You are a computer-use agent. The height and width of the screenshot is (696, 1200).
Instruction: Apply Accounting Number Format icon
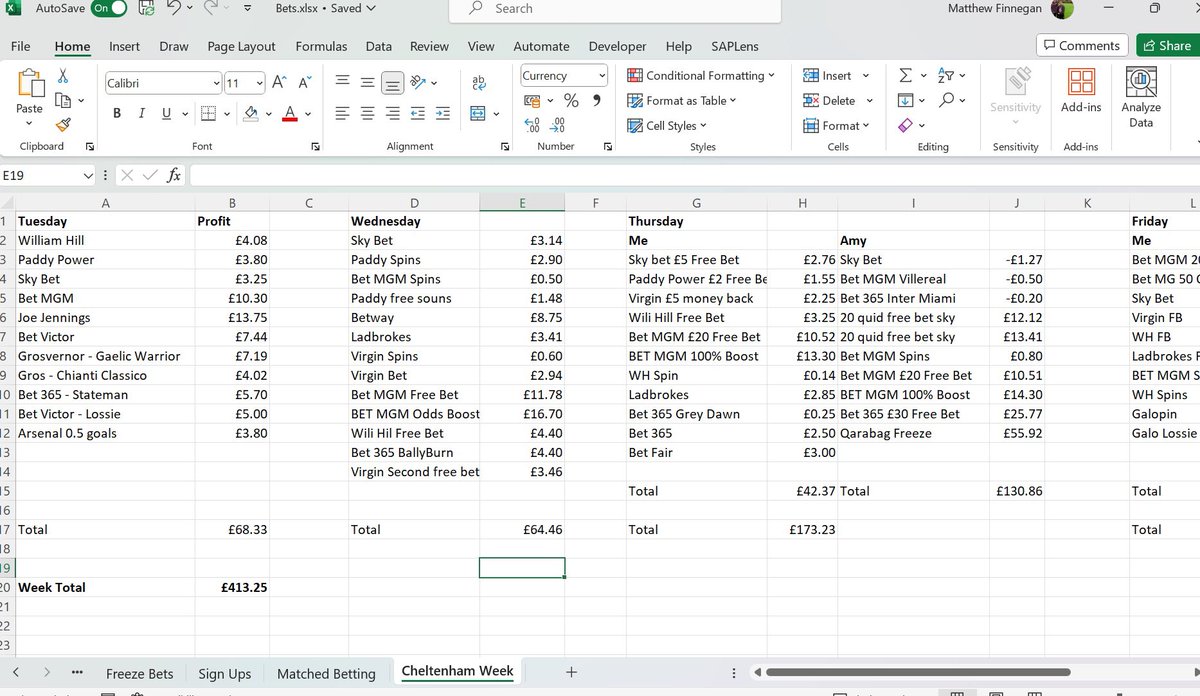click(533, 101)
